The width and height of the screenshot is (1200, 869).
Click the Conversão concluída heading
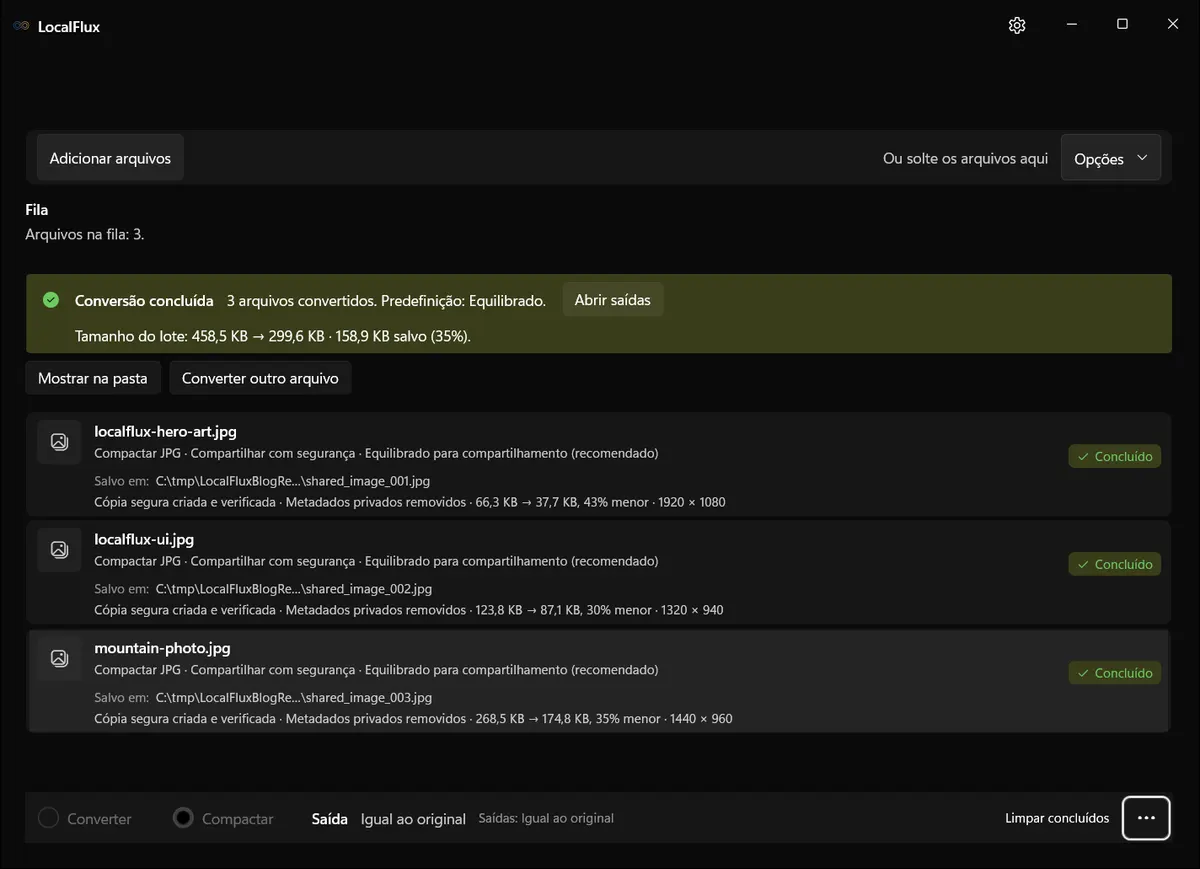tap(144, 300)
